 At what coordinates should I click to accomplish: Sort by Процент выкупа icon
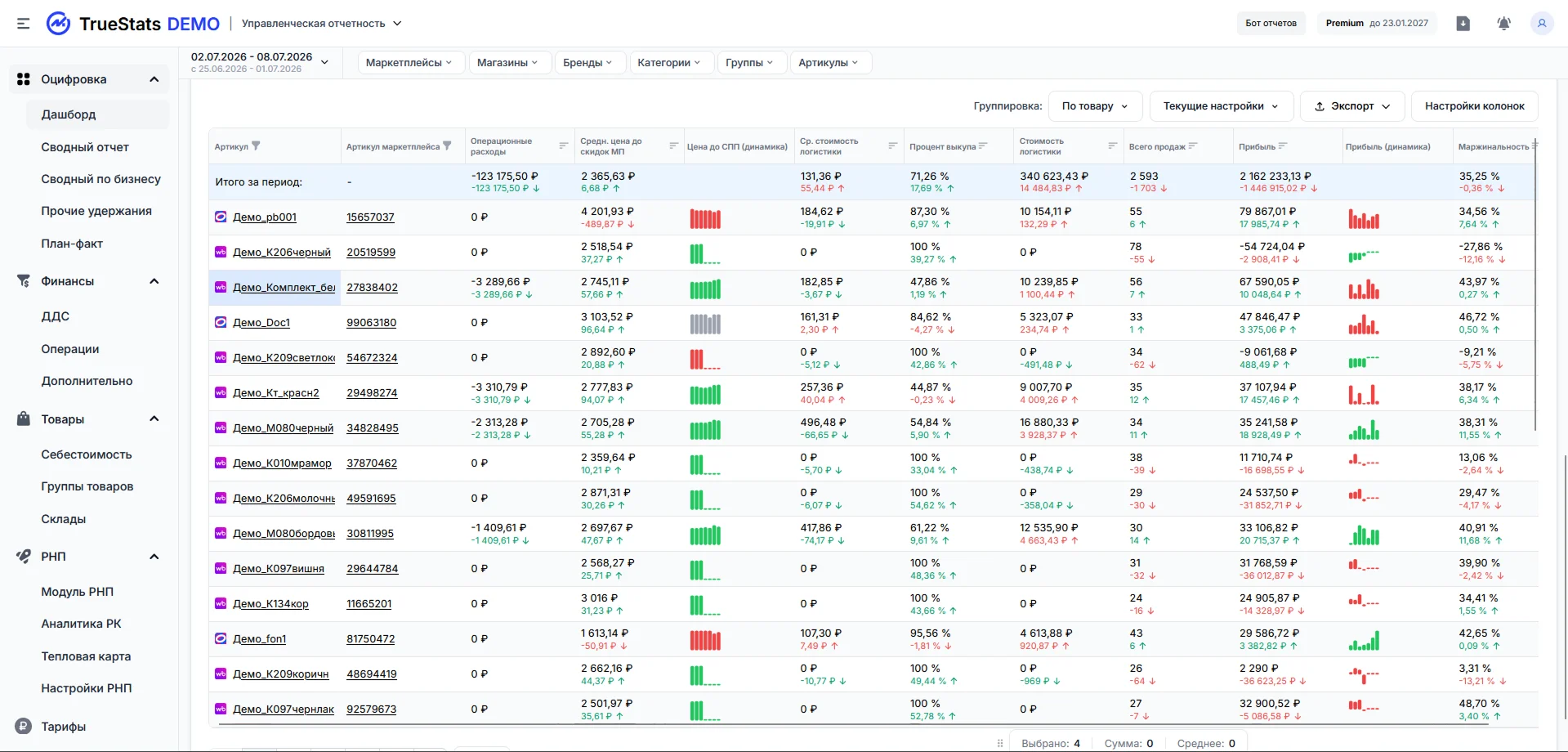[983, 145]
